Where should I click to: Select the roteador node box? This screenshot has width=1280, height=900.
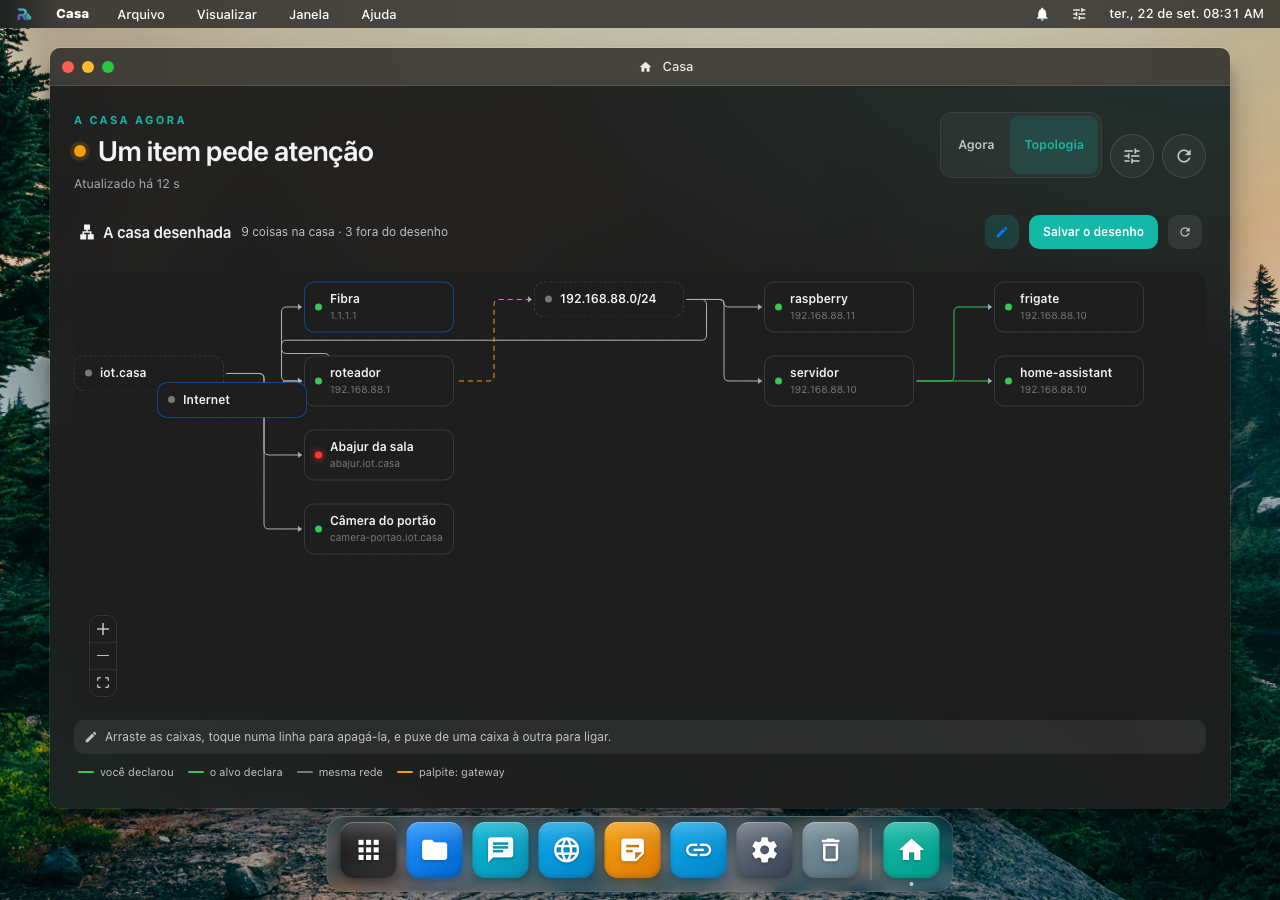pos(379,381)
